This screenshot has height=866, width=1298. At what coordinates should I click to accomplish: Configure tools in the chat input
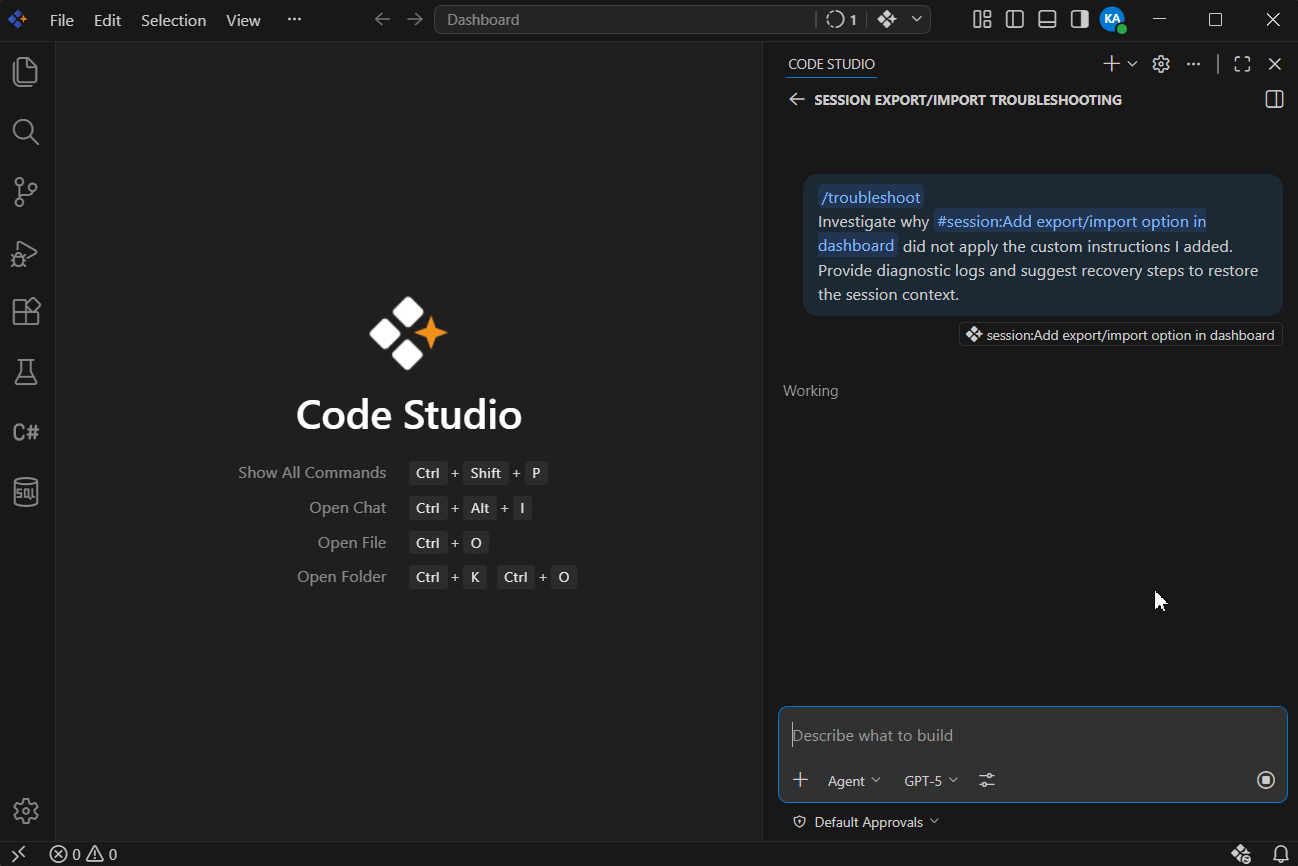987,780
